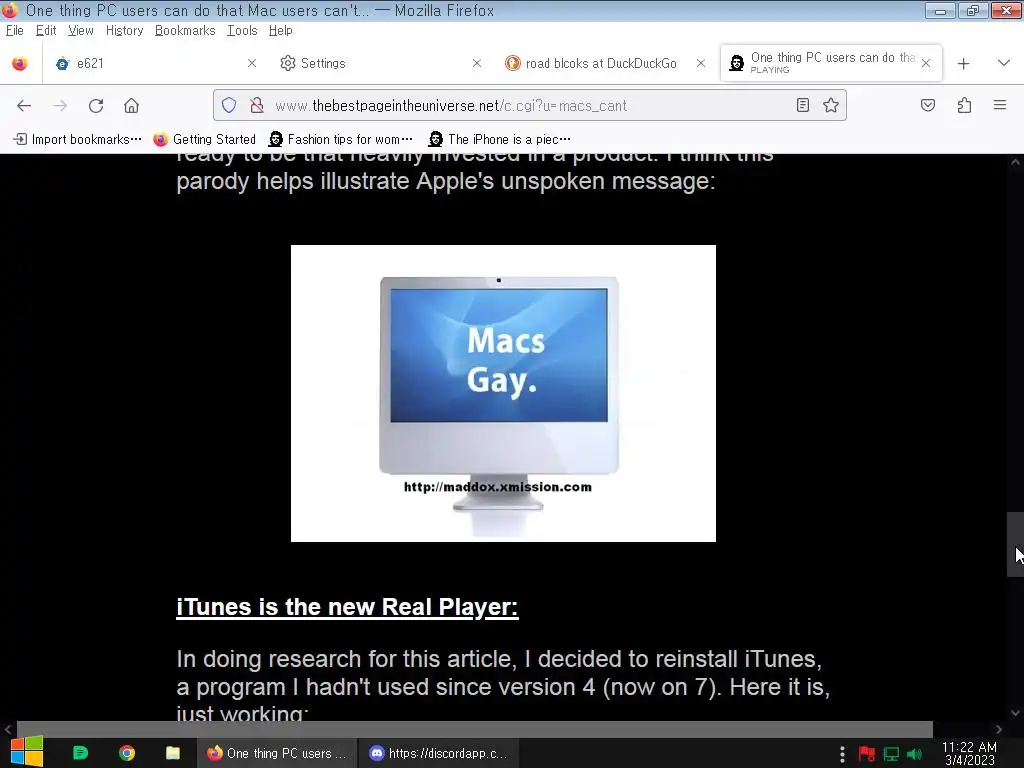The height and width of the screenshot is (768, 1024).
Task: Open Getting Started bookmark
Action: click(204, 139)
